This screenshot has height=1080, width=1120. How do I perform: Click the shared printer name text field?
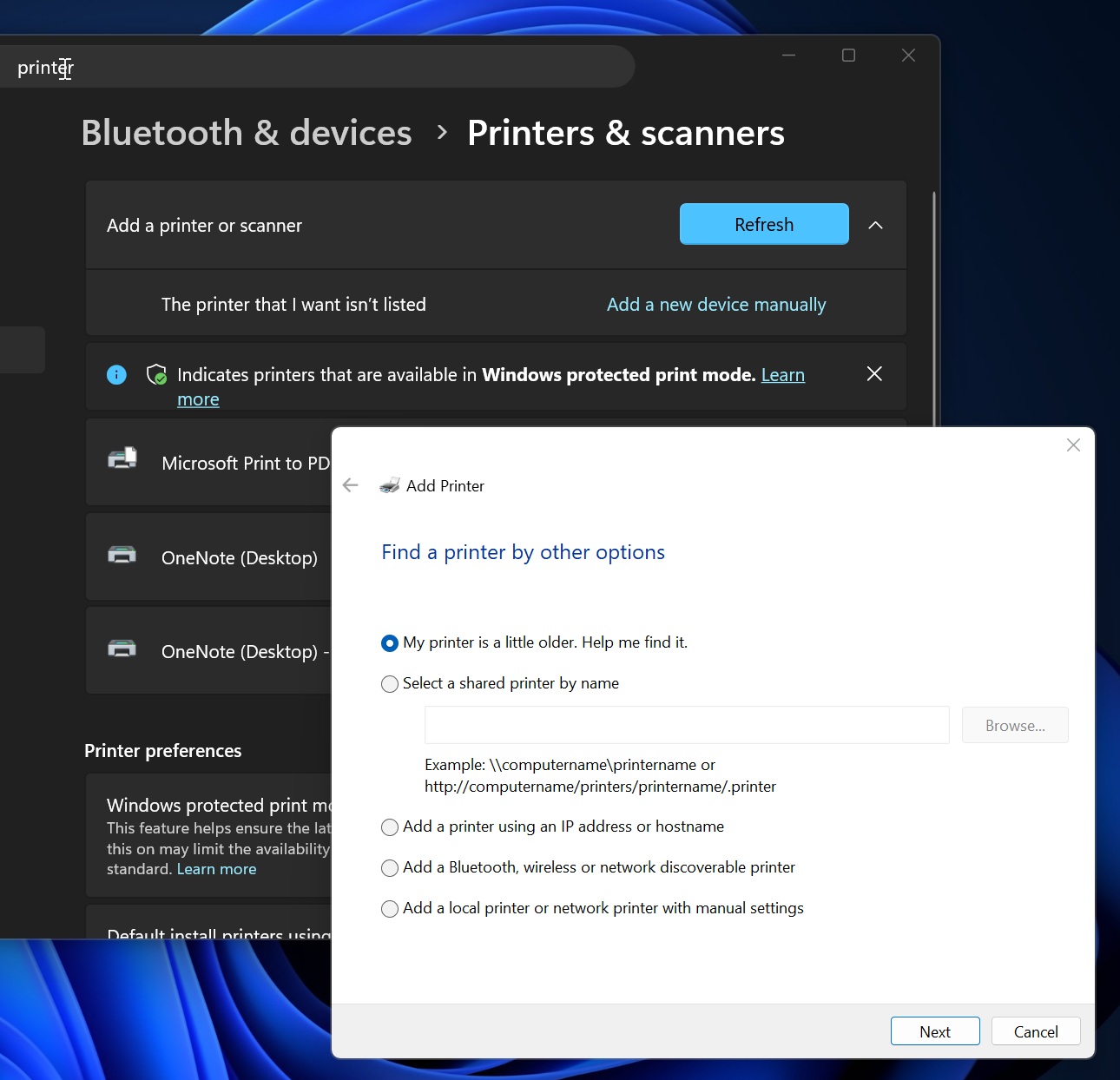click(x=687, y=726)
